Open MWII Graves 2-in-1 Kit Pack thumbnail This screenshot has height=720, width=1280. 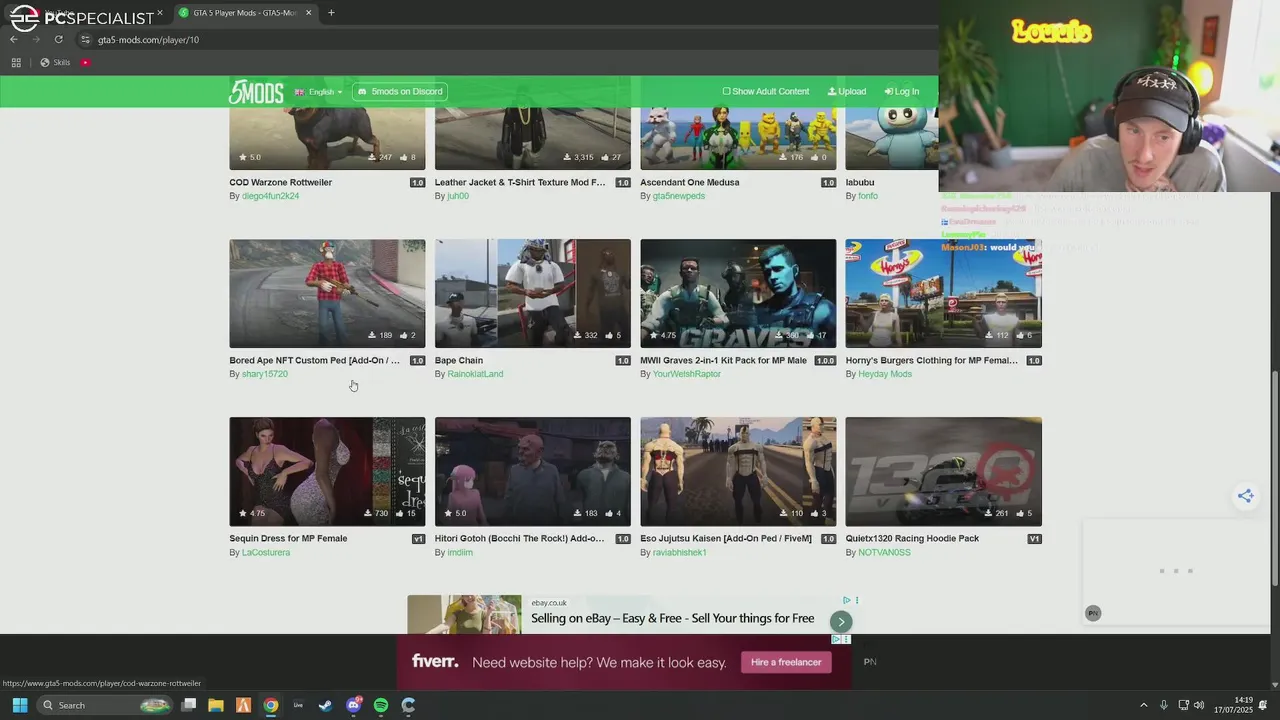[x=738, y=293]
